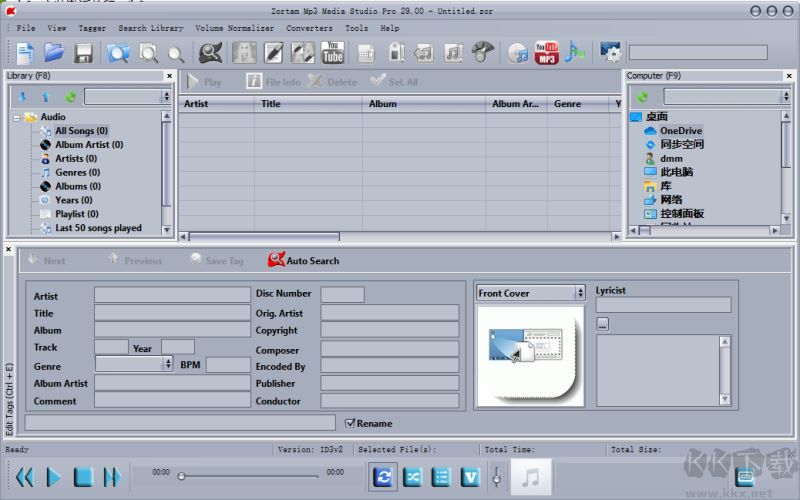
Task: Open the Genre dropdown list
Action: click(168, 365)
